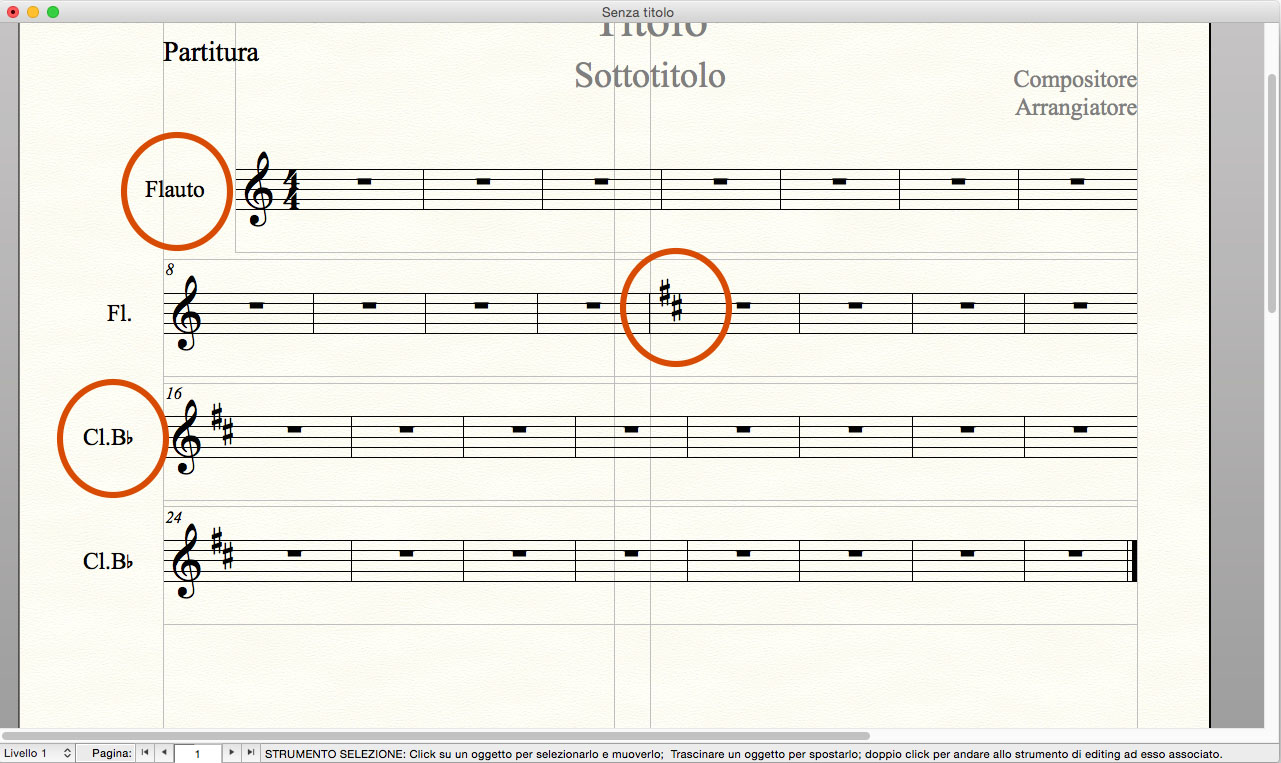Go to next page arrow

[x=232, y=753]
